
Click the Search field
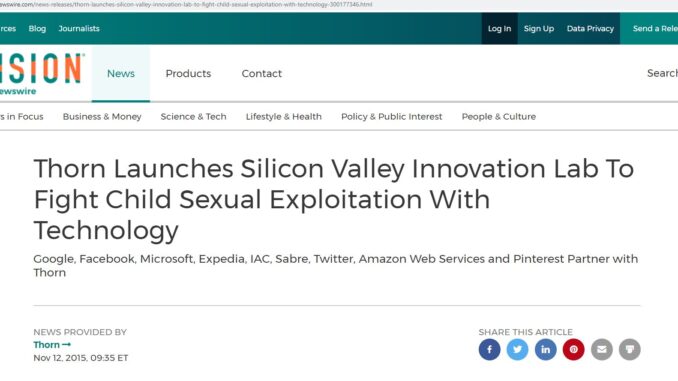click(662, 73)
